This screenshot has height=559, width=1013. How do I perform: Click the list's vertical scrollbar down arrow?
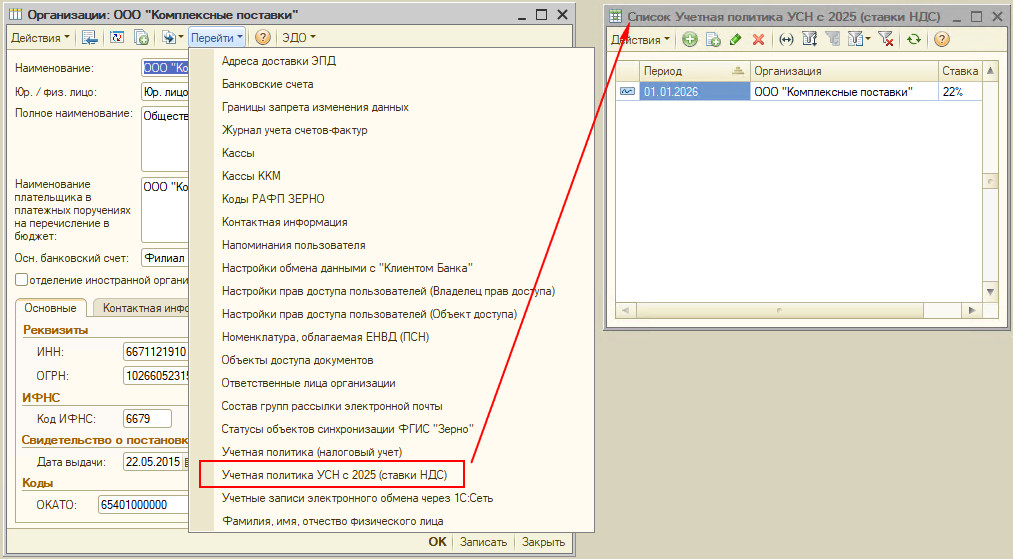pyautogui.click(x=990, y=292)
